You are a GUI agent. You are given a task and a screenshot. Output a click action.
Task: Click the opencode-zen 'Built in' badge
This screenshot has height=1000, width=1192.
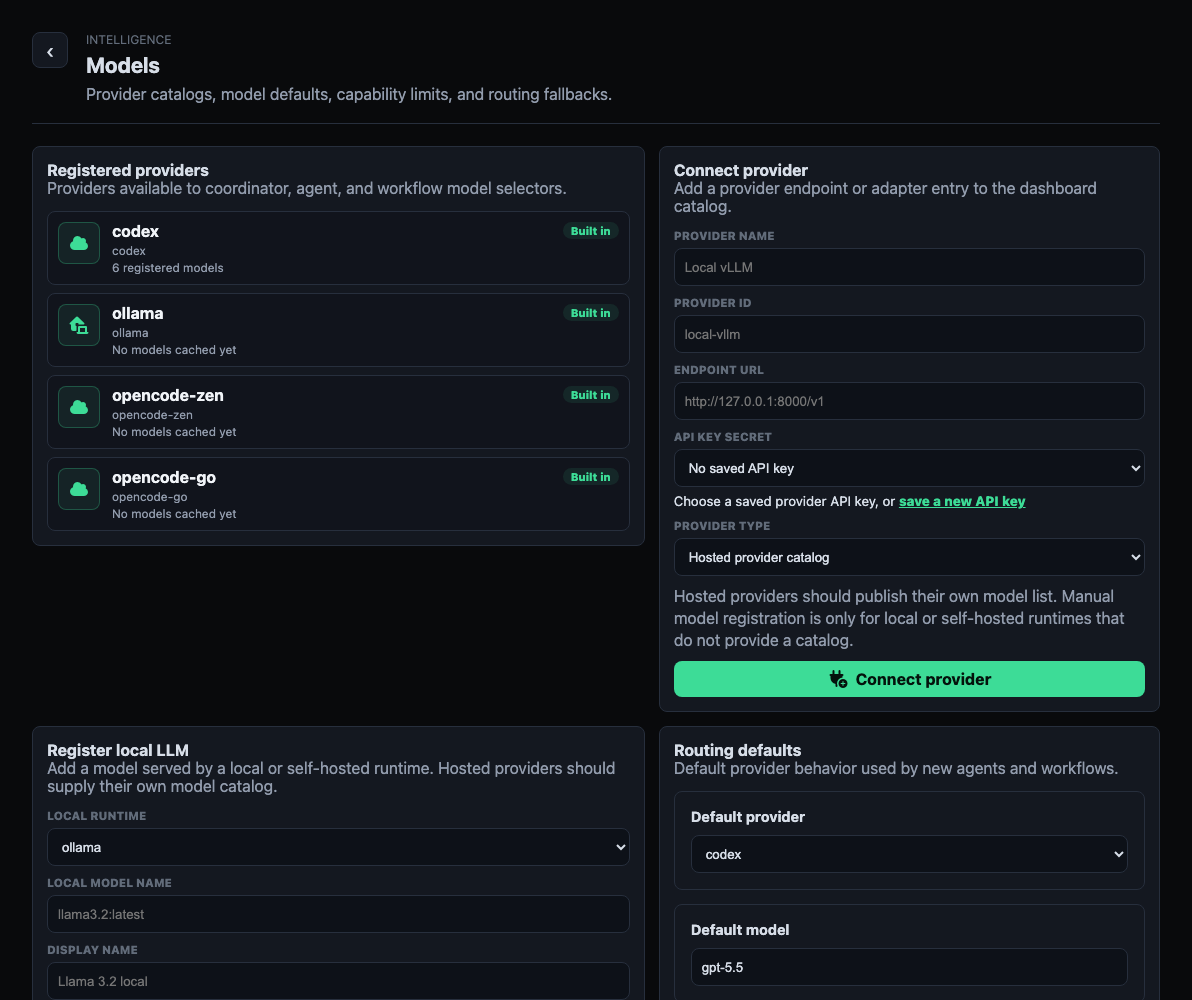tap(591, 395)
